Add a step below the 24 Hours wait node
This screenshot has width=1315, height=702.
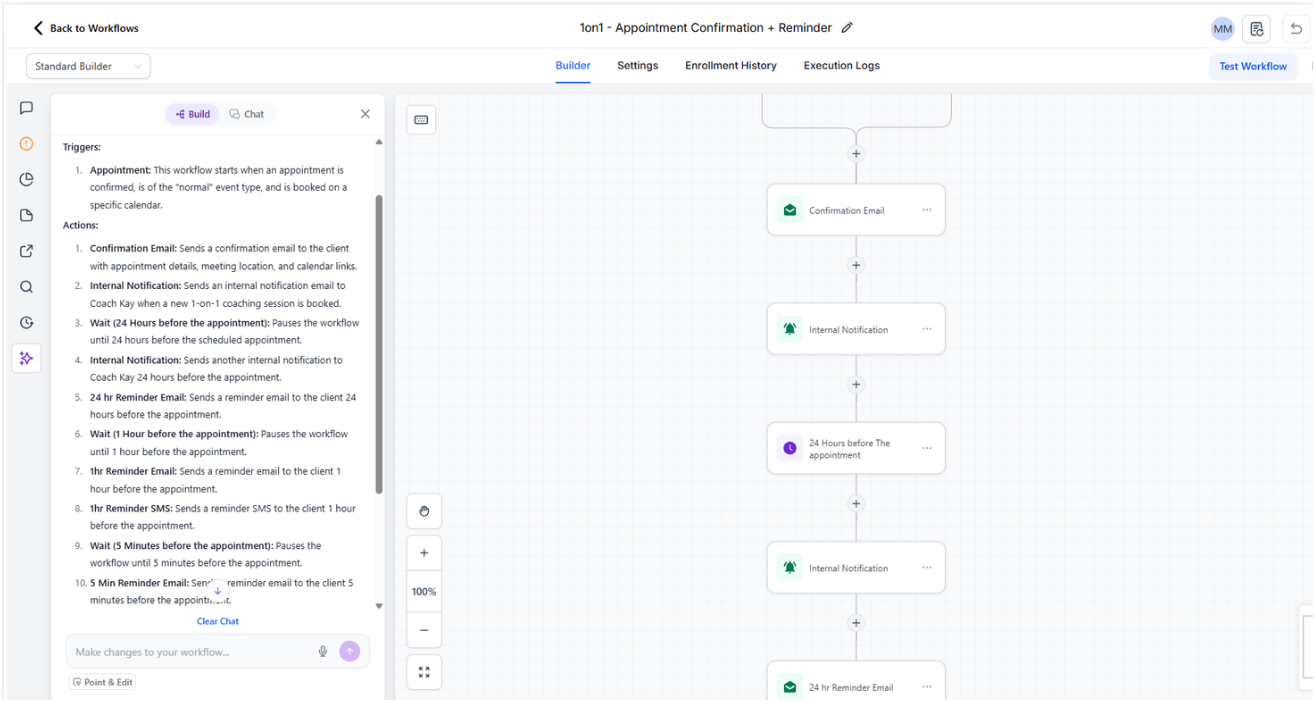click(x=856, y=503)
